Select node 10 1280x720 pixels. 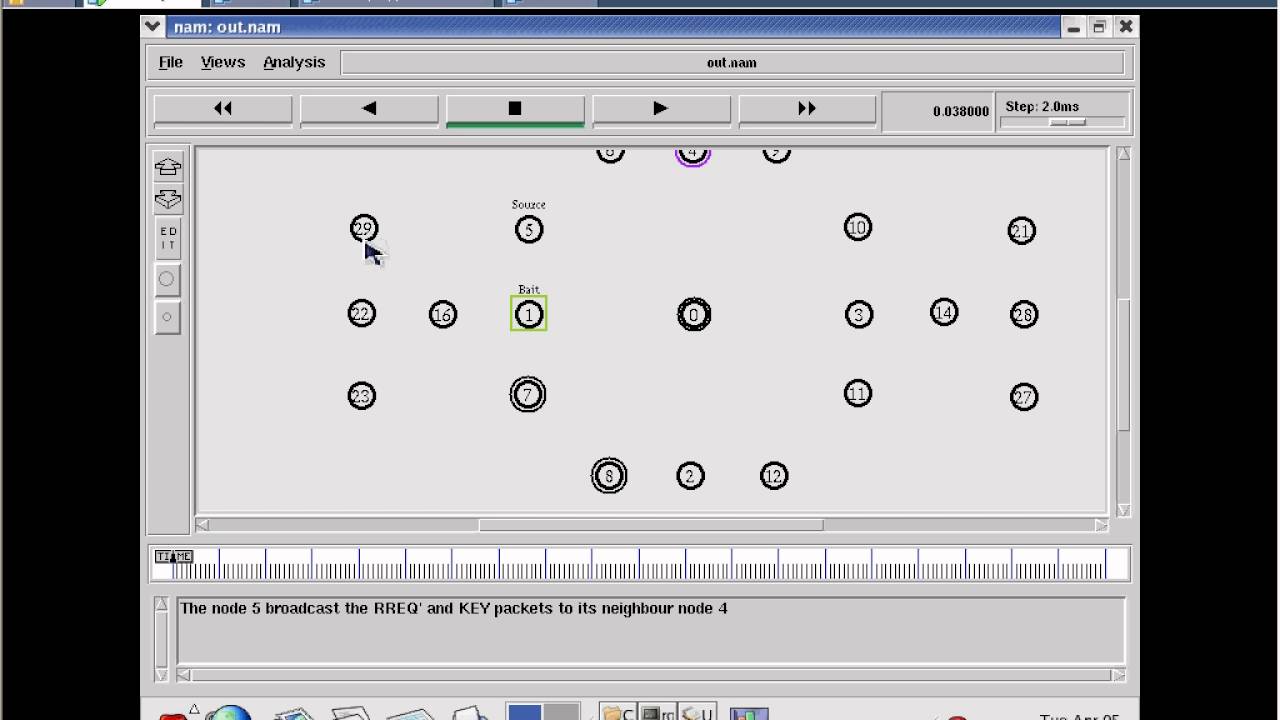[858, 228]
